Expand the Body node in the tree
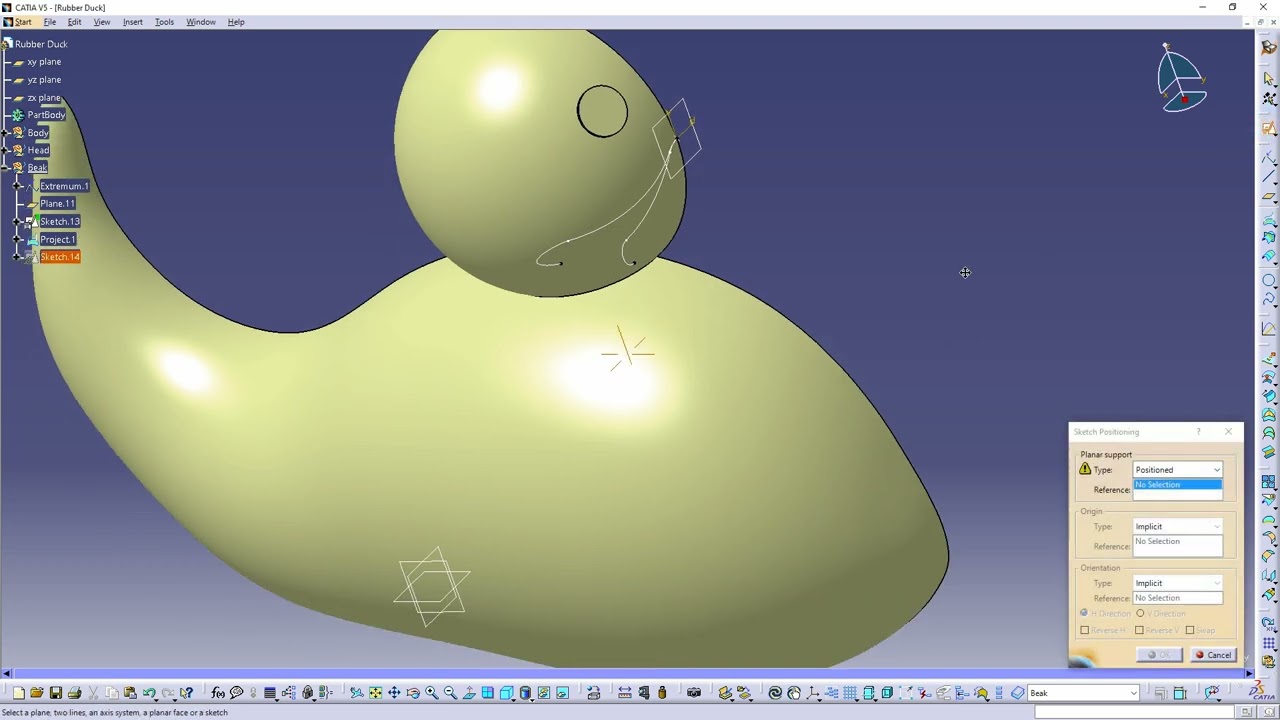 click(6, 133)
